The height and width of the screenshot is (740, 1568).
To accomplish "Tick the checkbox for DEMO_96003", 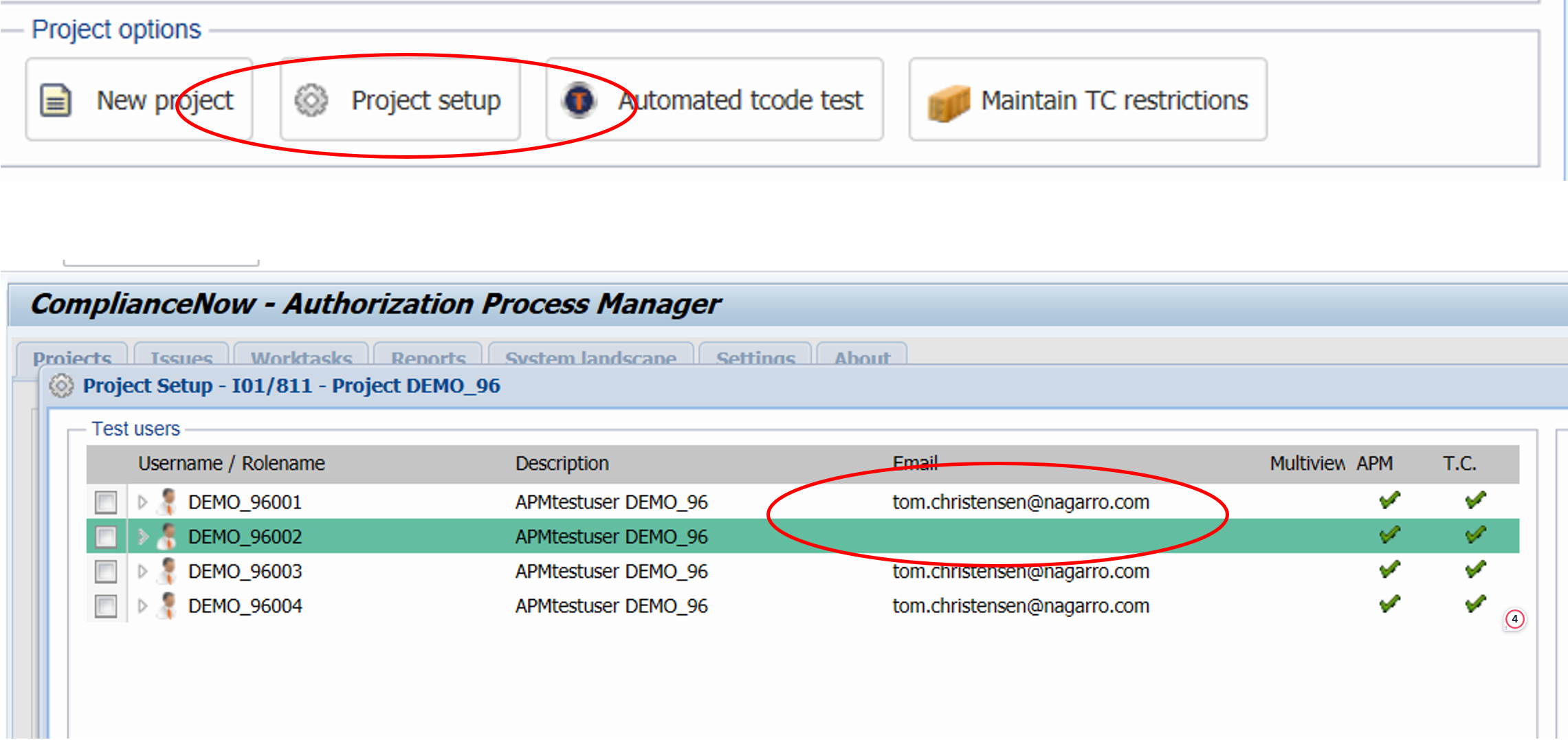I will [x=106, y=572].
